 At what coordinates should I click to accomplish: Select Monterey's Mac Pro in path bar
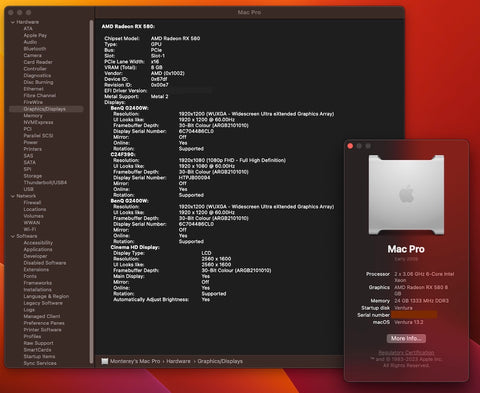pos(135,361)
